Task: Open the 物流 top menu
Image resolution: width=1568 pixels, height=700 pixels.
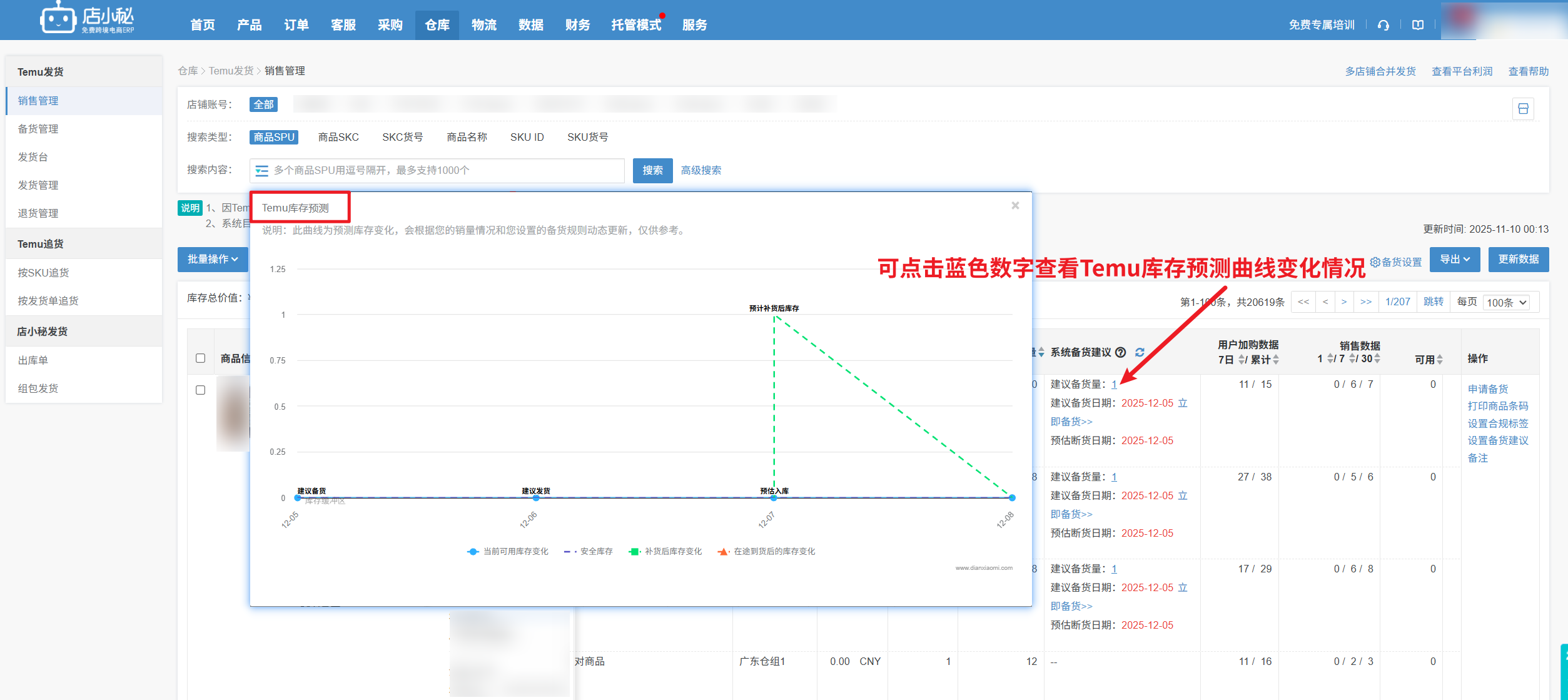Action: (483, 25)
